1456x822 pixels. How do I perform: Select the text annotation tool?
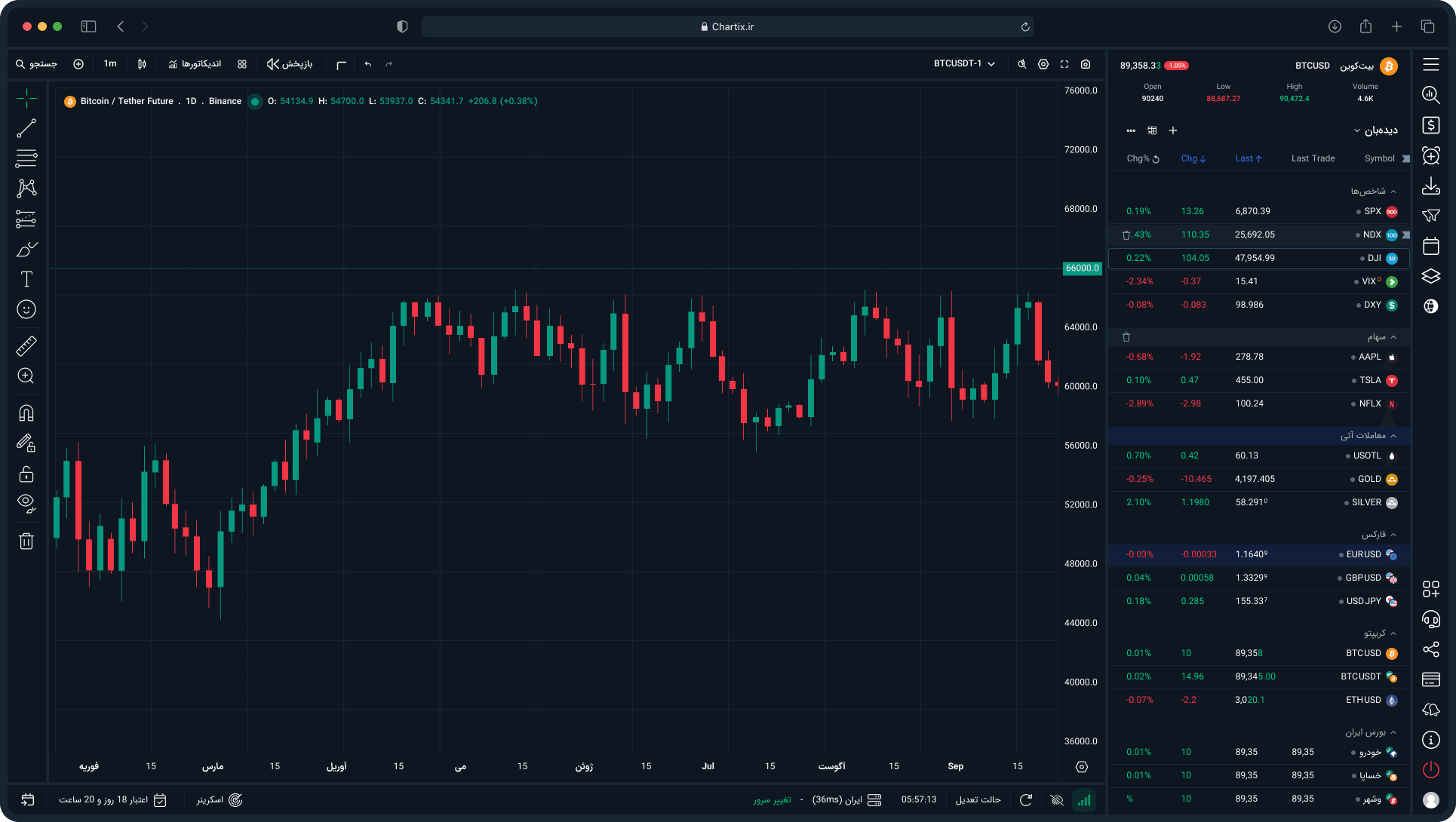pos(26,279)
